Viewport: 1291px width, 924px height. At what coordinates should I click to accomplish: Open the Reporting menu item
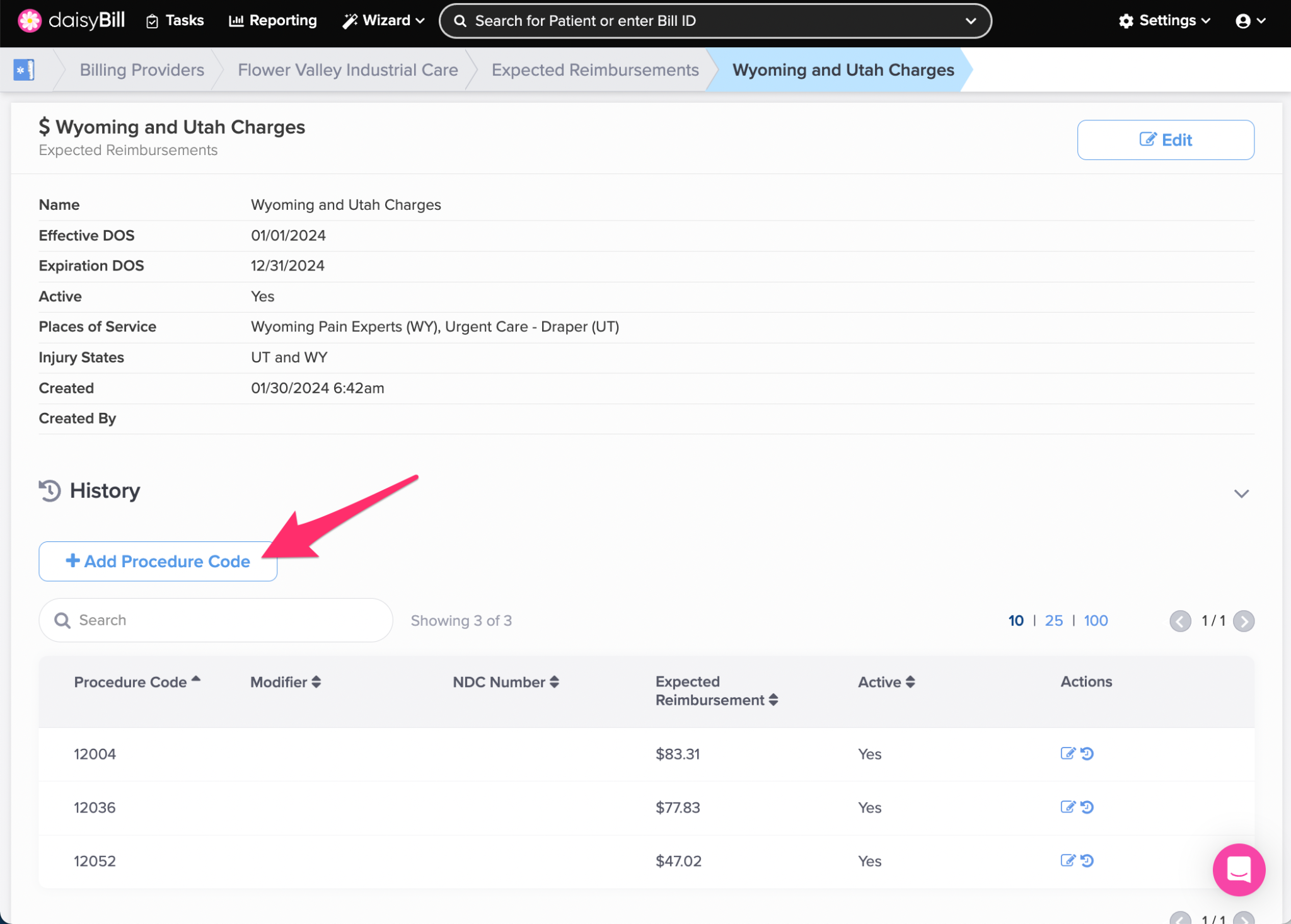(x=273, y=21)
